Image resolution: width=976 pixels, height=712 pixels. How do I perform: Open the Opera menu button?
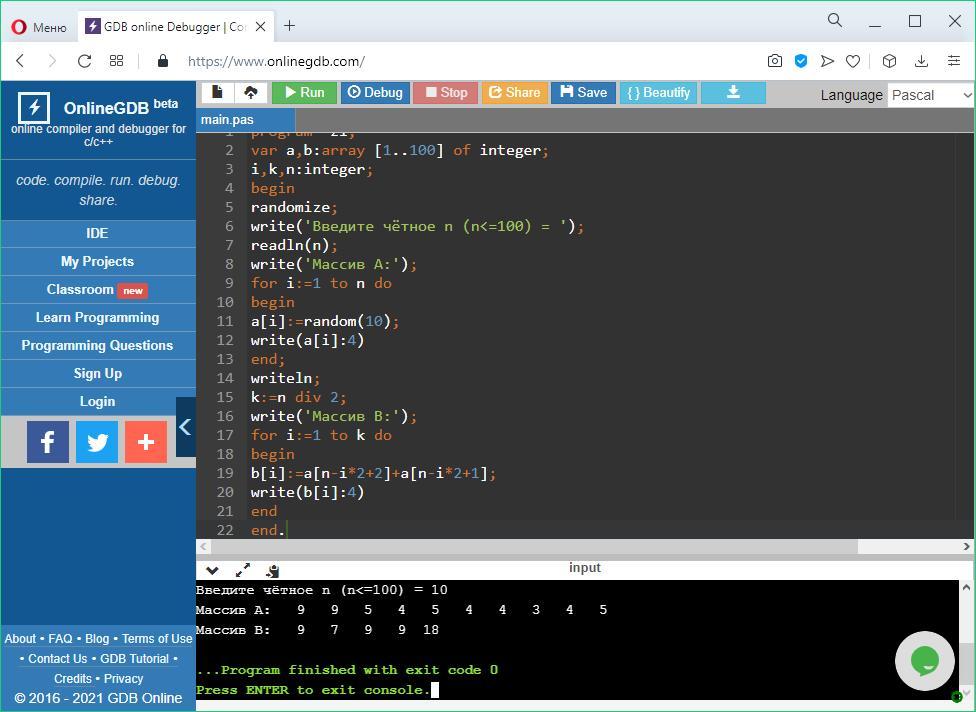point(39,27)
